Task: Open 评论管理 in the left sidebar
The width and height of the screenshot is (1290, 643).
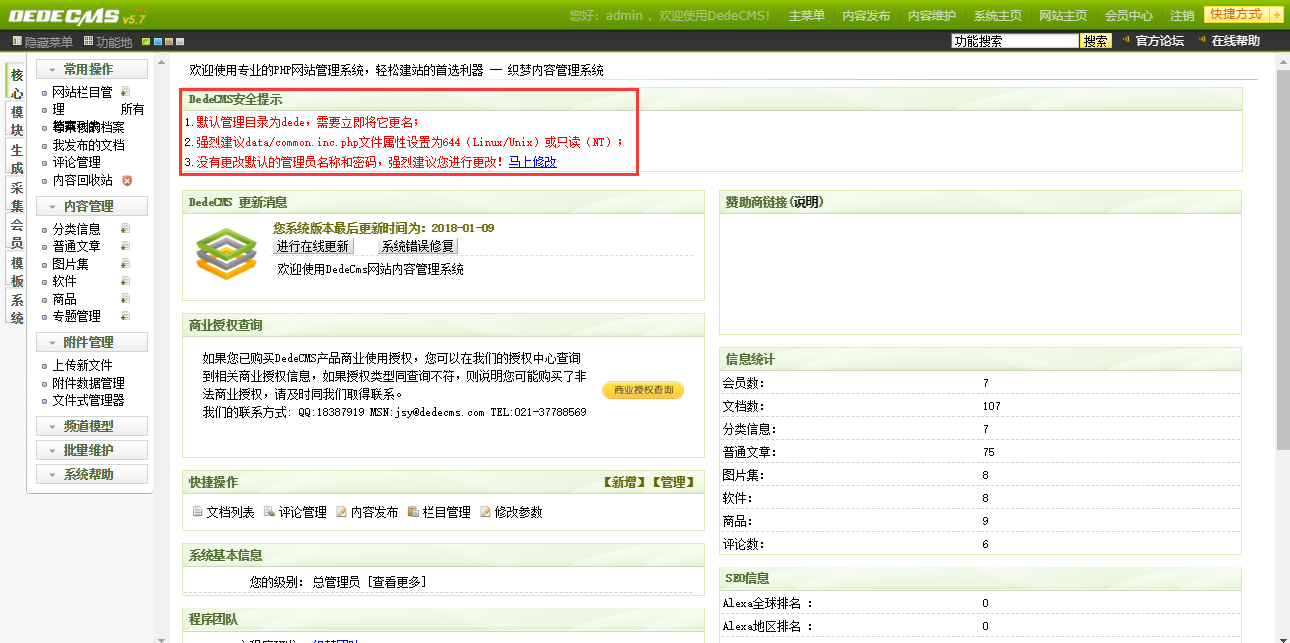Action: [x=77, y=162]
